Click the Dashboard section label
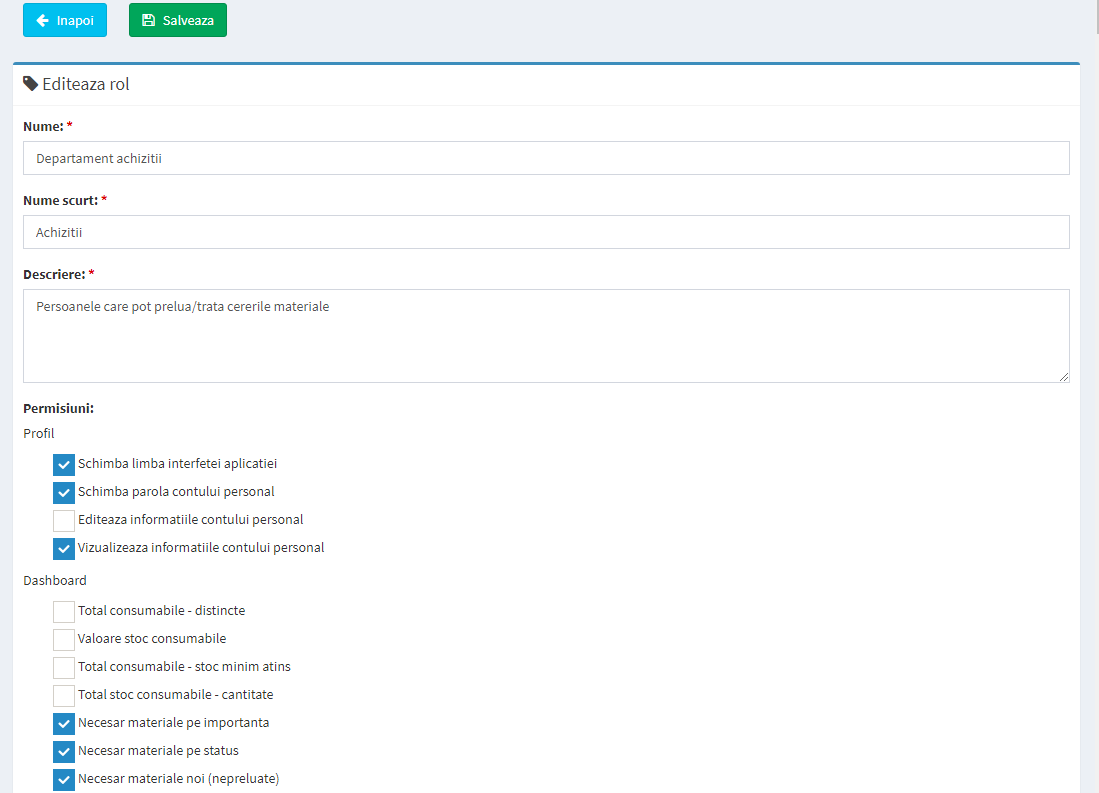 (x=55, y=581)
